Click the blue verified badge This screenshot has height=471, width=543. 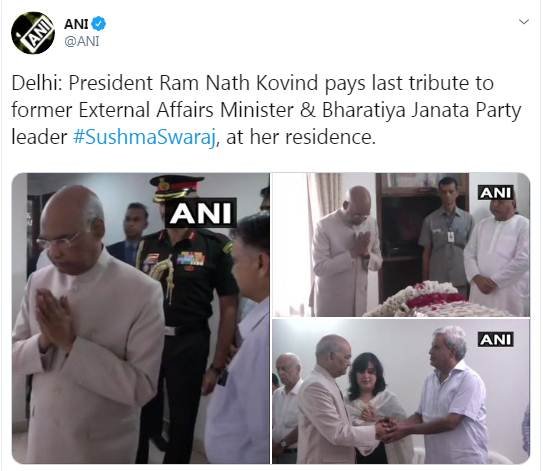coord(99,24)
